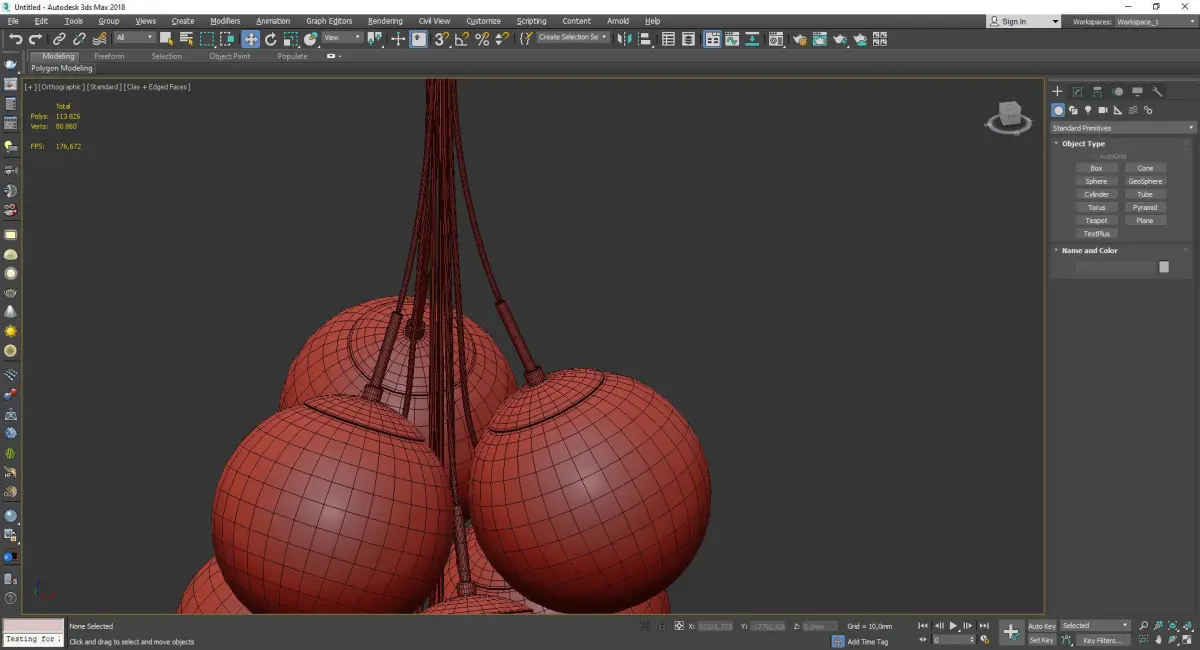The image size is (1200, 650).
Task: Open the Graph Editors menu
Action: tap(329, 21)
